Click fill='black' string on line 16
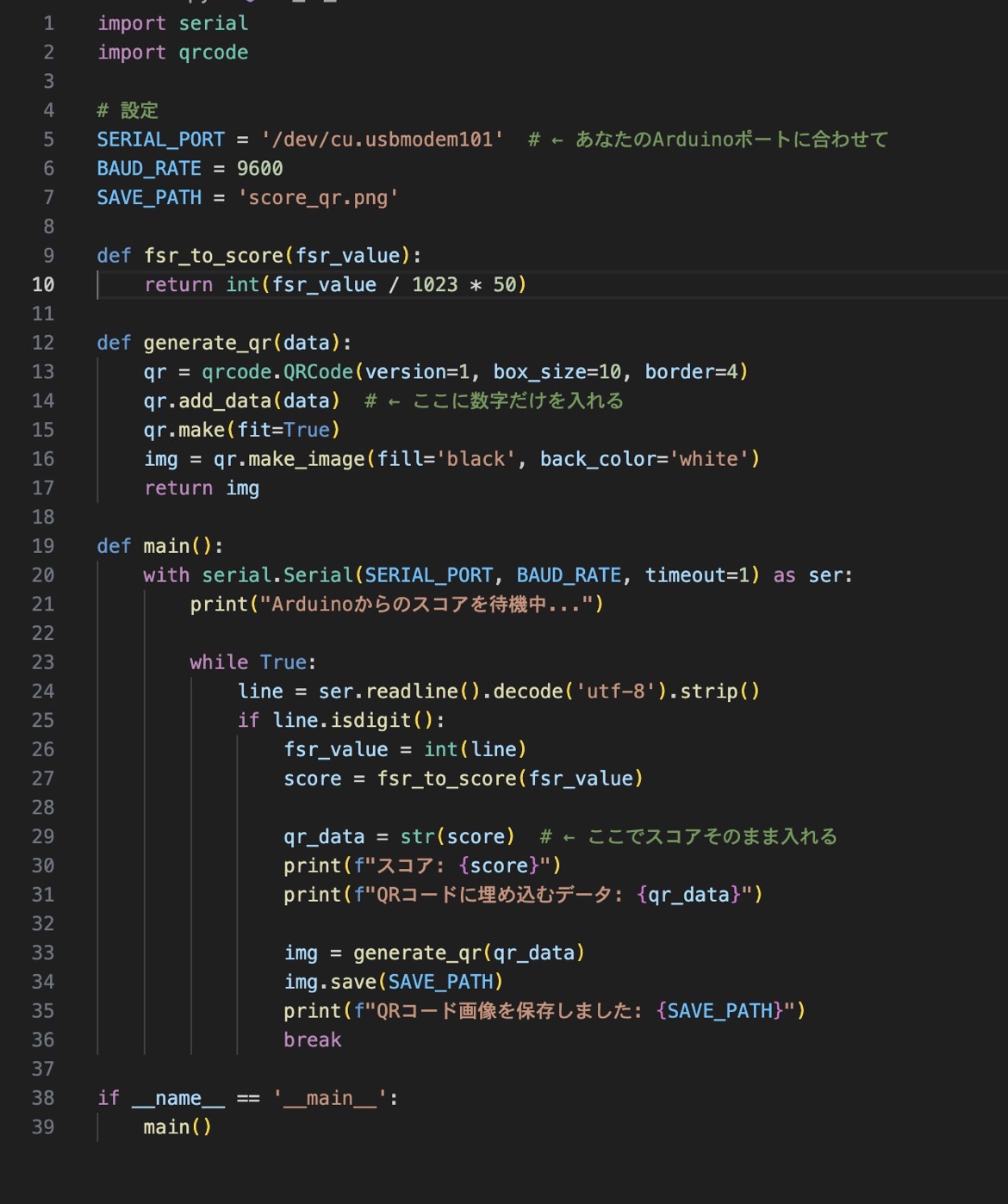 (x=446, y=459)
